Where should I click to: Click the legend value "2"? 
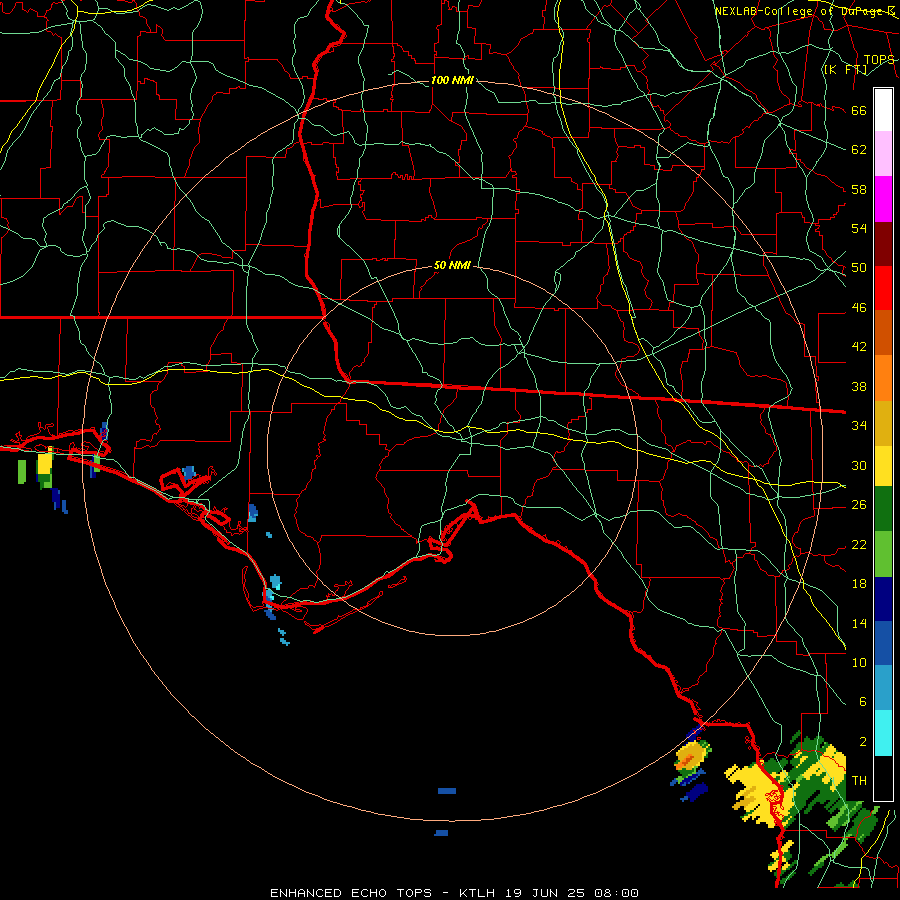(863, 742)
